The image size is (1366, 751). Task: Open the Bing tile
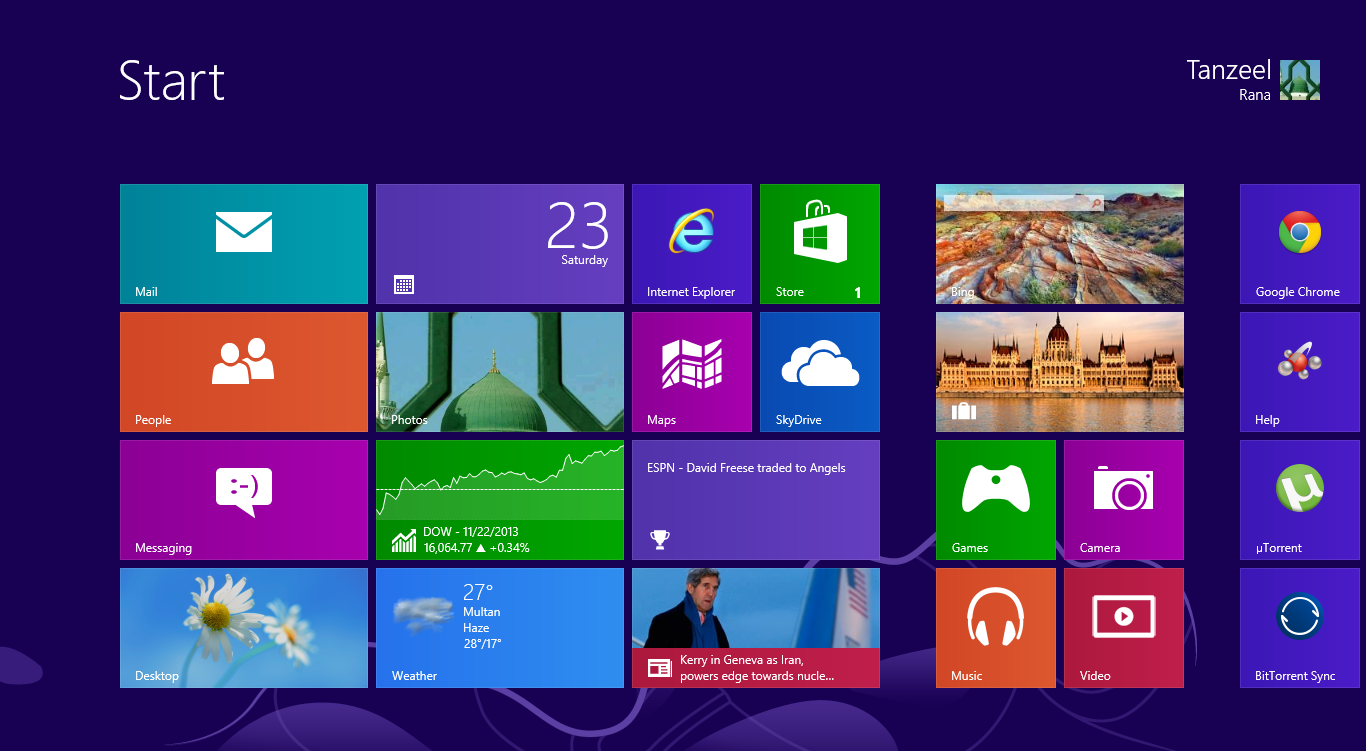click(x=1060, y=244)
